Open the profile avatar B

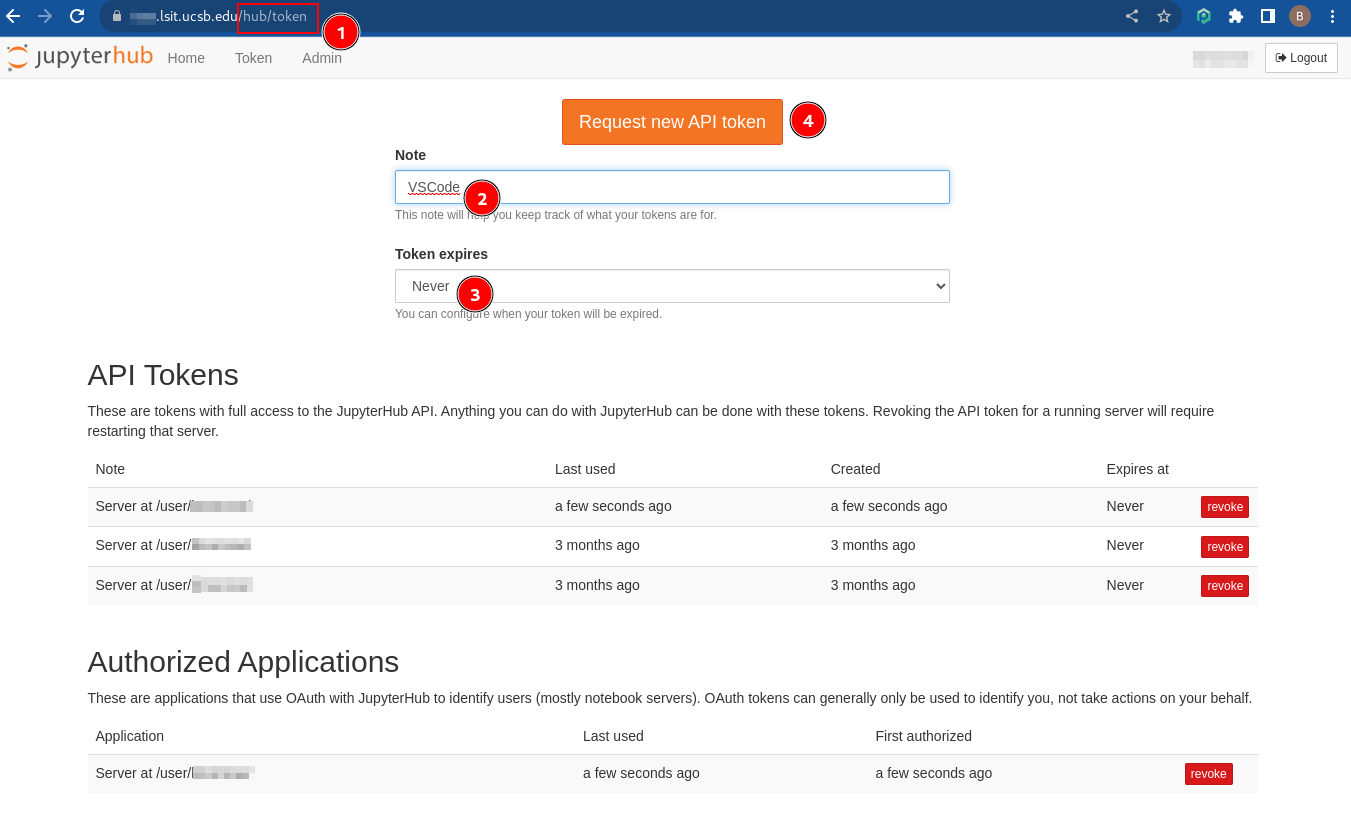point(1300,16)
